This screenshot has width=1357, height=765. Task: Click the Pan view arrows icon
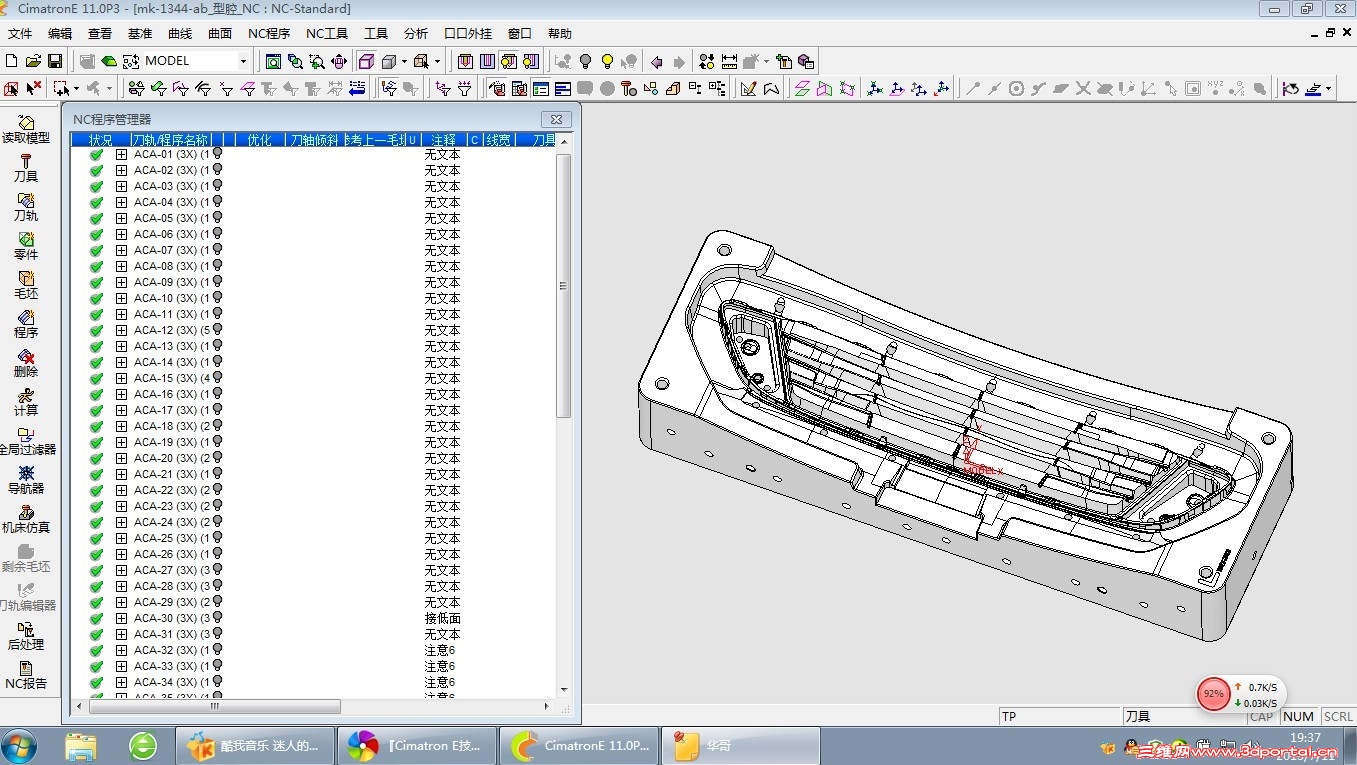click(339, 61)
